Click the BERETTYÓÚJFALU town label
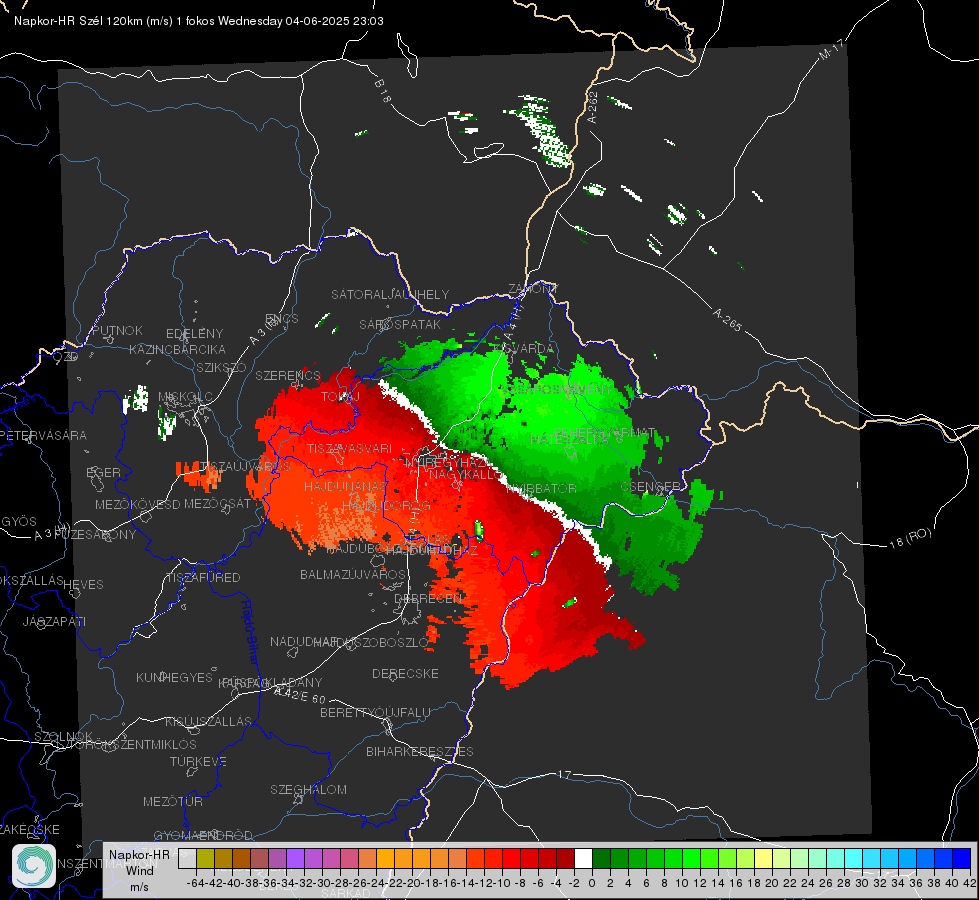 (375, 713)
